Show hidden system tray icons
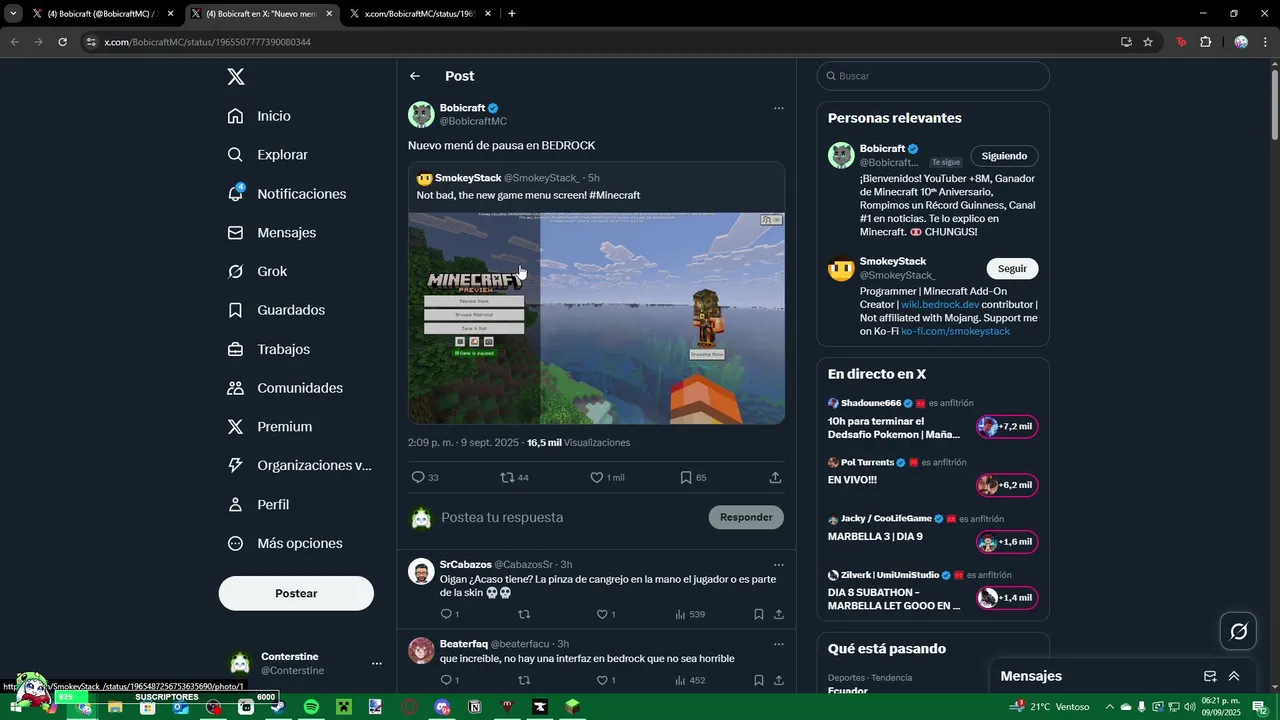This screenshot has width=1280, height=720. [x=1109, y=707]
